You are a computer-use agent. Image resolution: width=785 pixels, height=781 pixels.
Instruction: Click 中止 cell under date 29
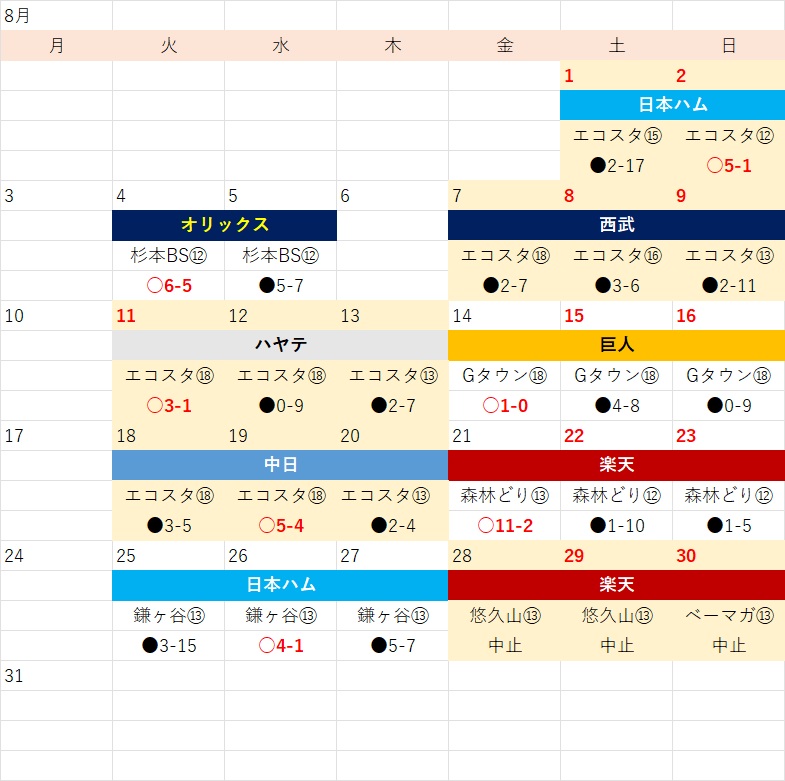click(x=617, y=646)
